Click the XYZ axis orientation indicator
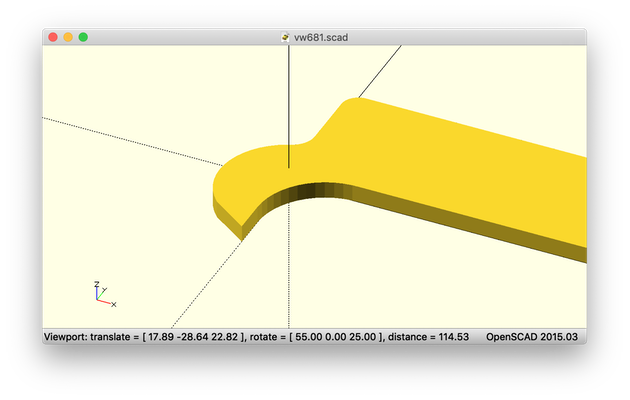This screenshot has width=630, height=400. coord(105,294)
